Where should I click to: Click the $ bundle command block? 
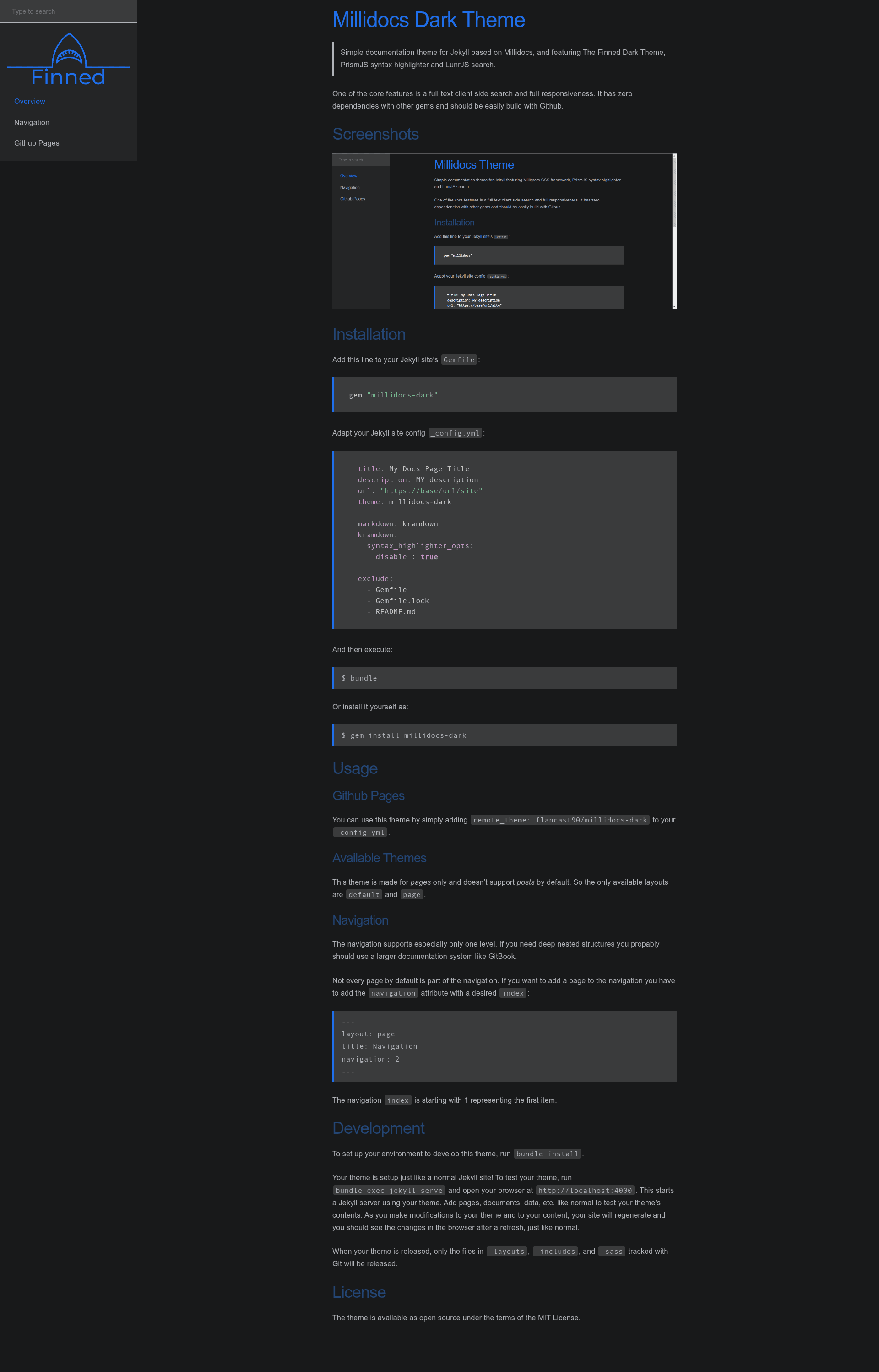505,678
